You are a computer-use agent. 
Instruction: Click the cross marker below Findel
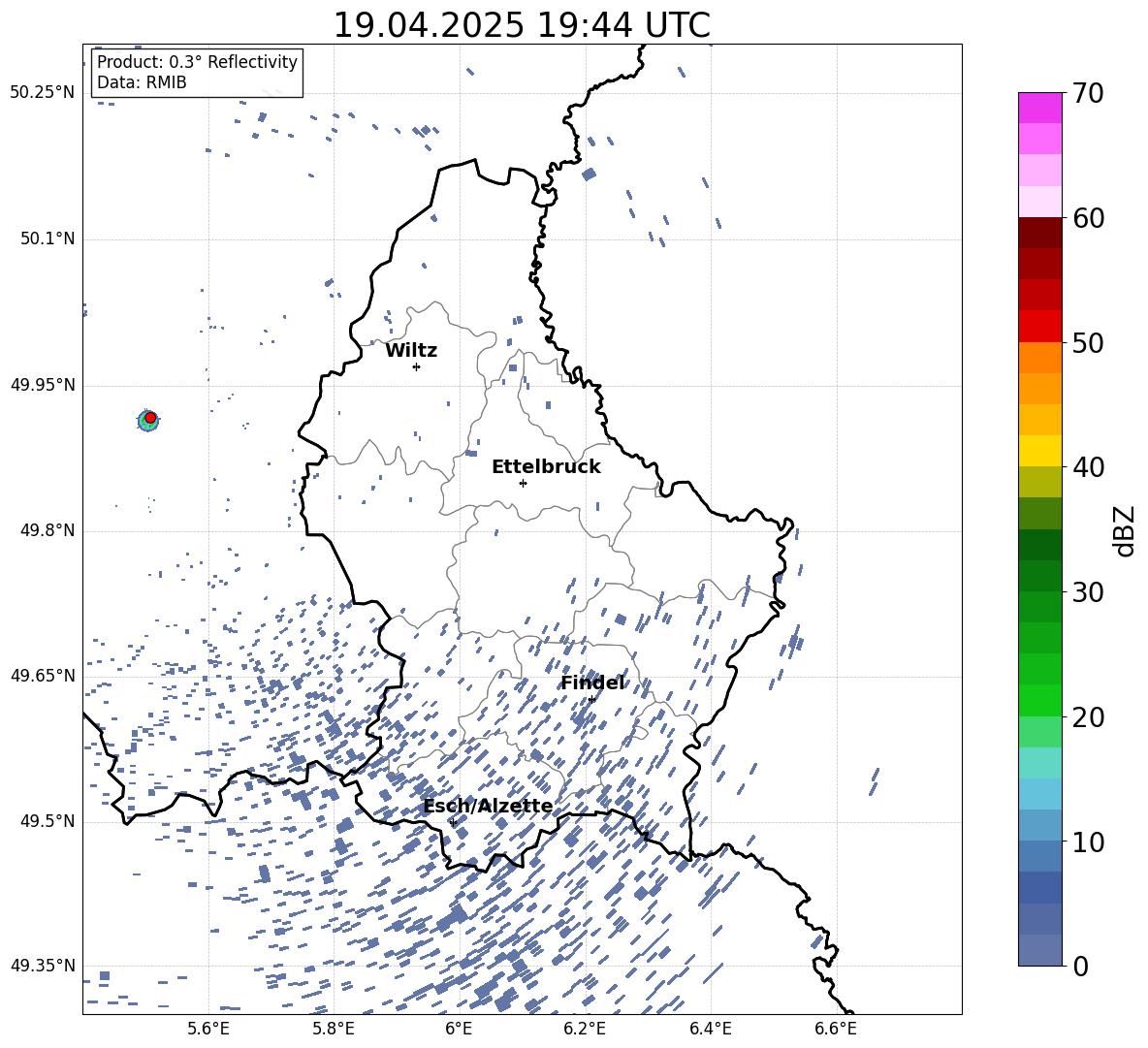[591, 700]
